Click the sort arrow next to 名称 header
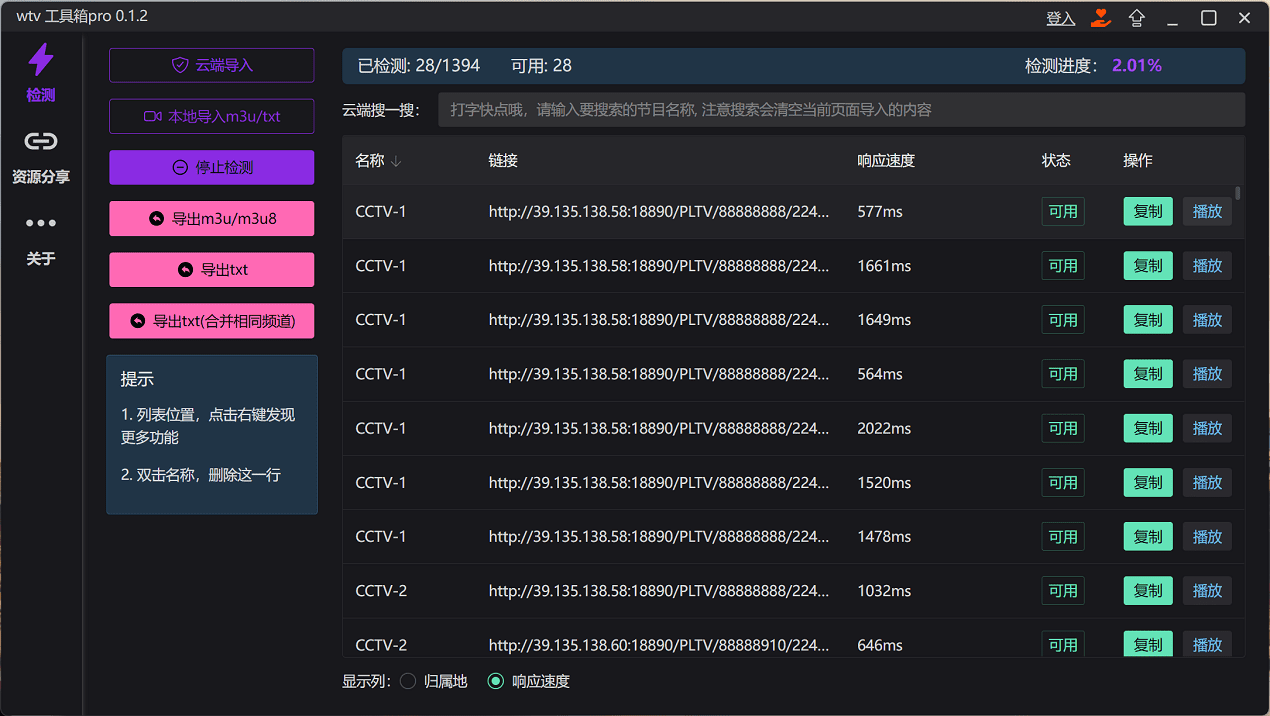This screenshot has width=1270, height=716. click(x=398, y=160)
